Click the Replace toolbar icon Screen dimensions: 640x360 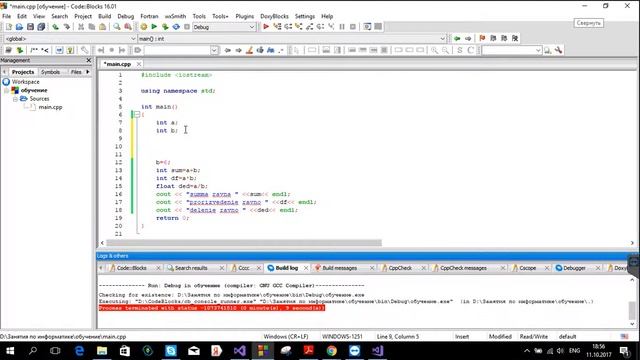128,27
